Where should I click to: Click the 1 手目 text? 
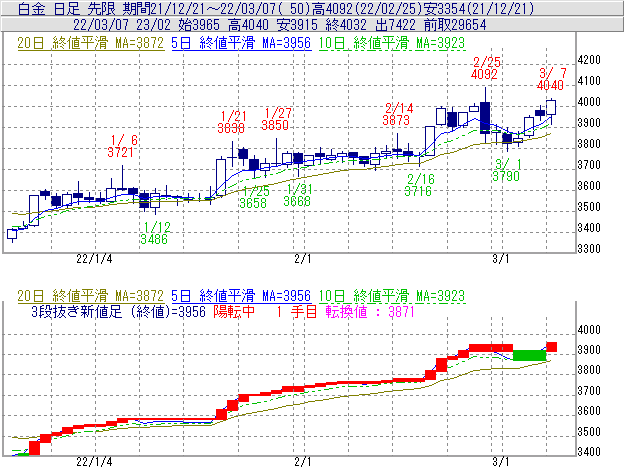[296, 312]
